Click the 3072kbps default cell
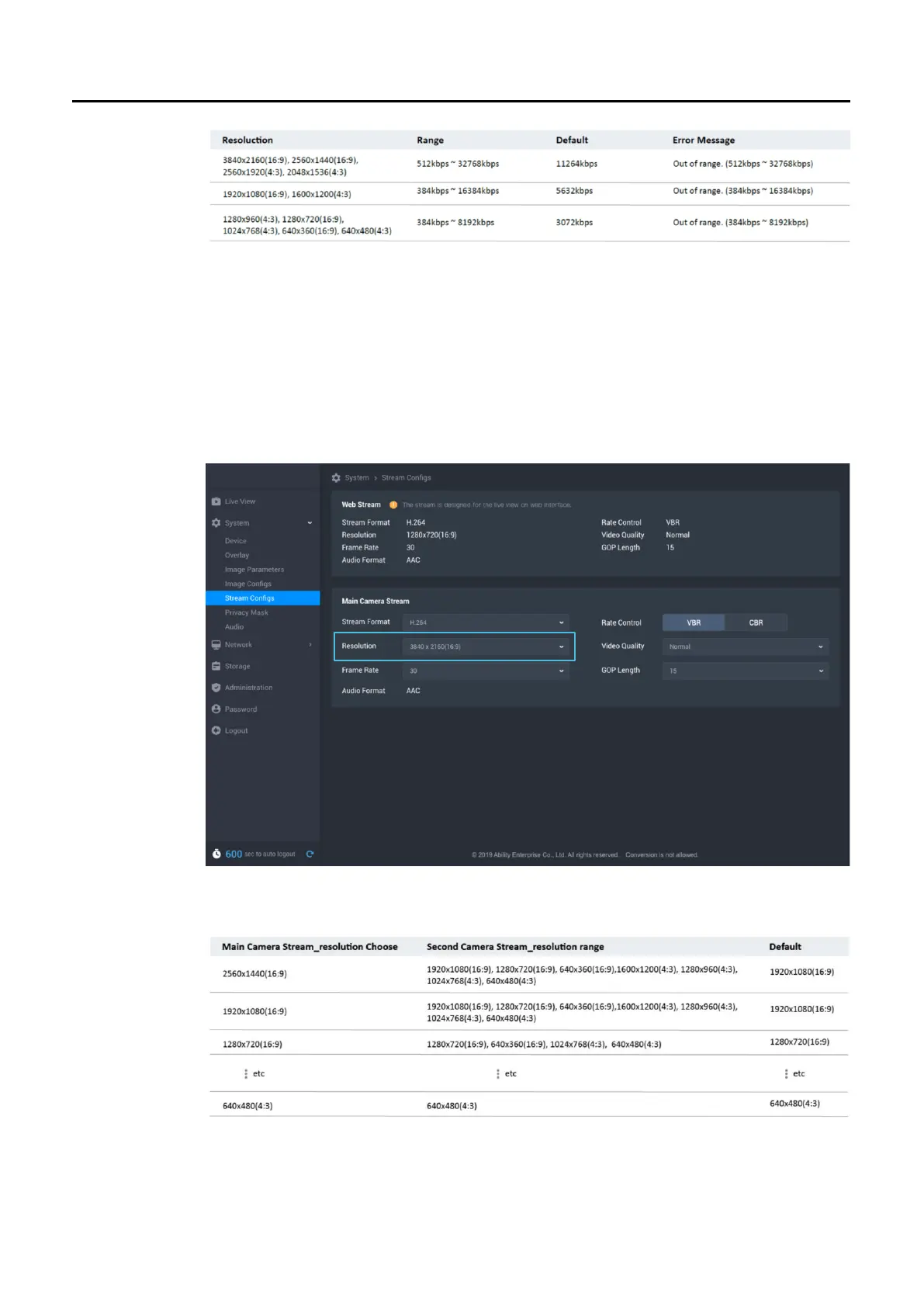 coord(574,223)
